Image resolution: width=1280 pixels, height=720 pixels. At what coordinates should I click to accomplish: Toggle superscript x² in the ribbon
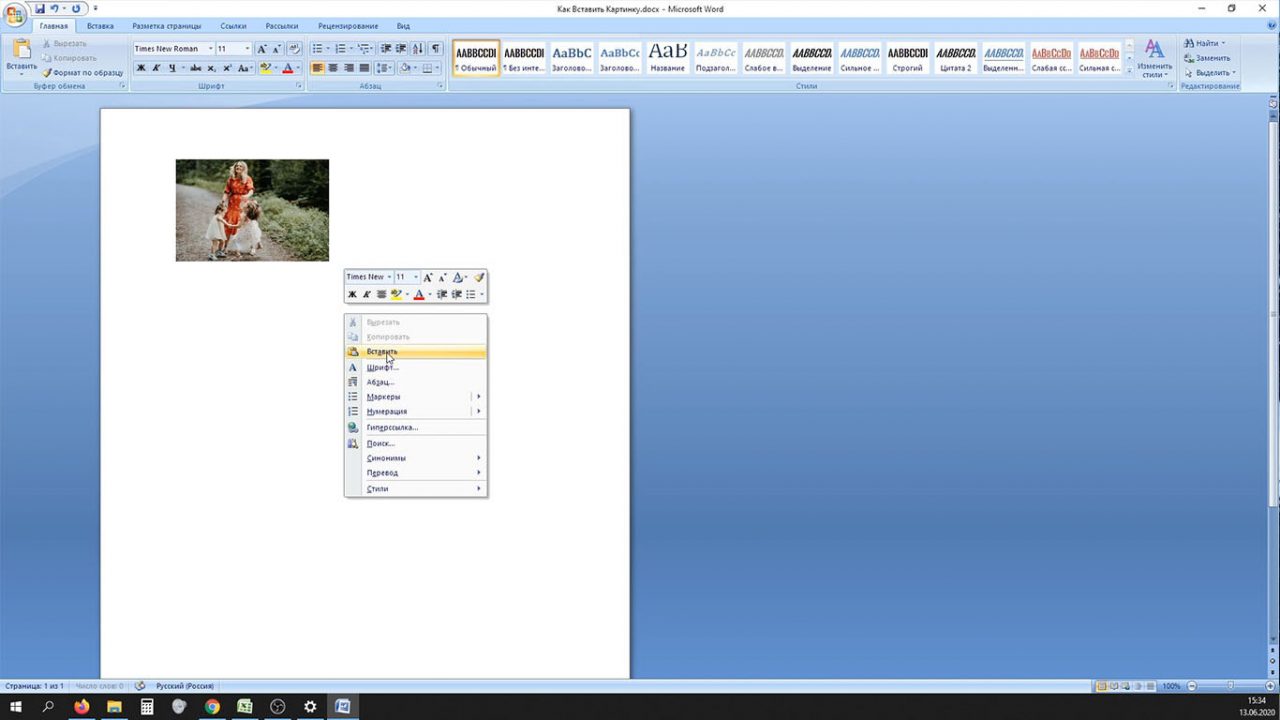227,68
